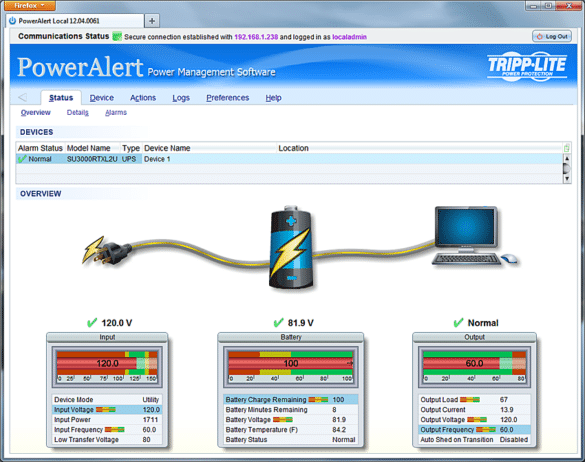
Task: Click the Battery Charge Remaining gauge icon
Action: click(318, 400)
